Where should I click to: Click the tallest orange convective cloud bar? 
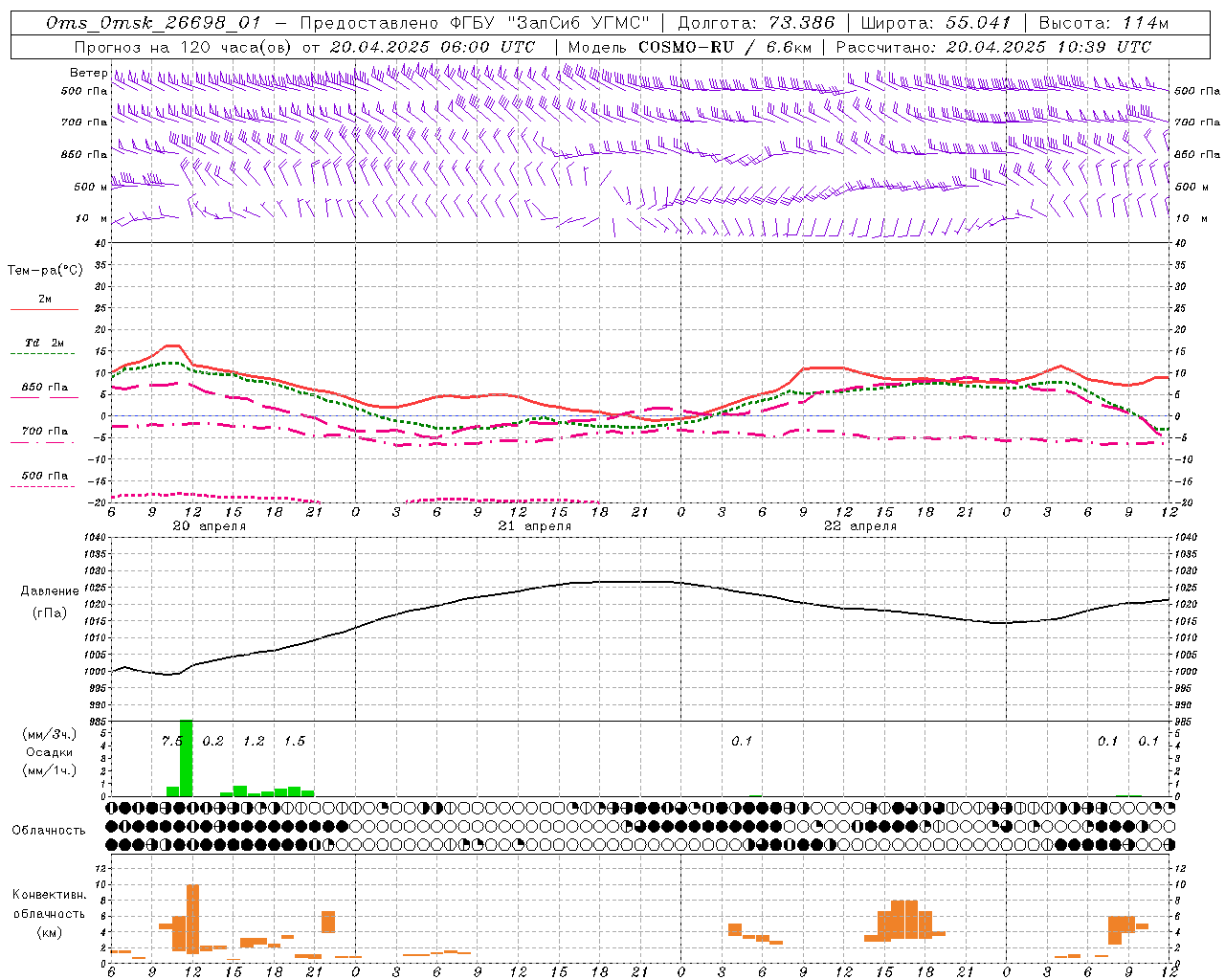point(192,919)
